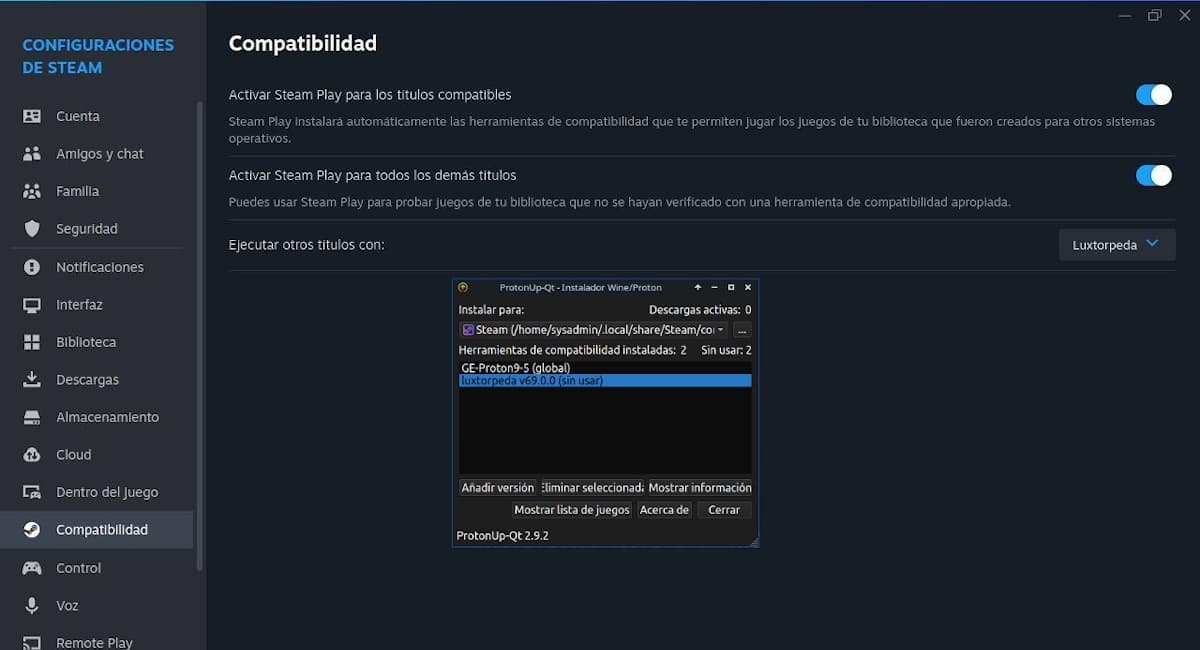Screen dimensions: 1200x650
Task: Click the Control gamepad icon
Action: pos(32,568)
